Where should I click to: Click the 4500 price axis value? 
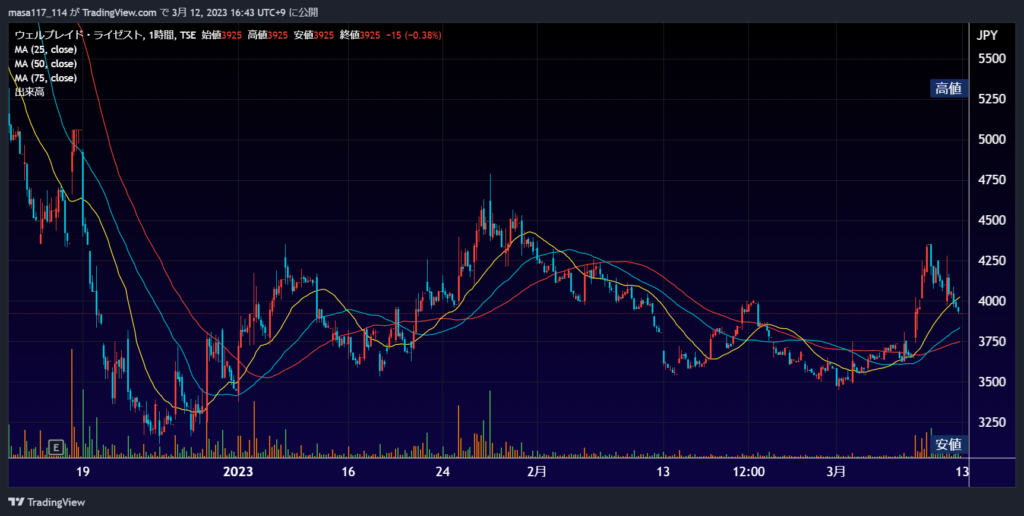pos(993,221)
